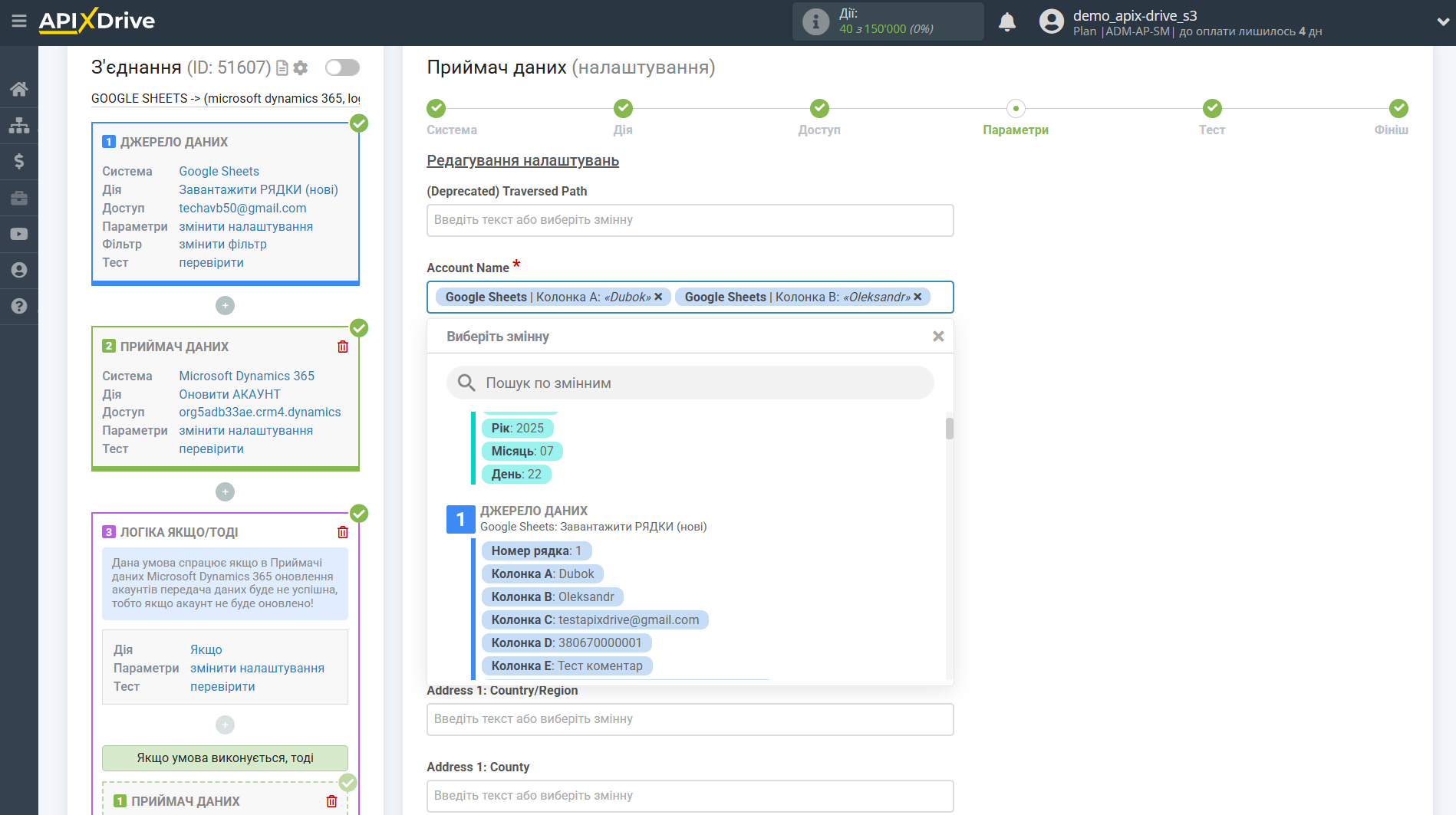Image resolution: width=1456 pixels, height=815 pixels.
Task: Click the (Deprecated) Traversed Path field
Action: pos(690,220)
